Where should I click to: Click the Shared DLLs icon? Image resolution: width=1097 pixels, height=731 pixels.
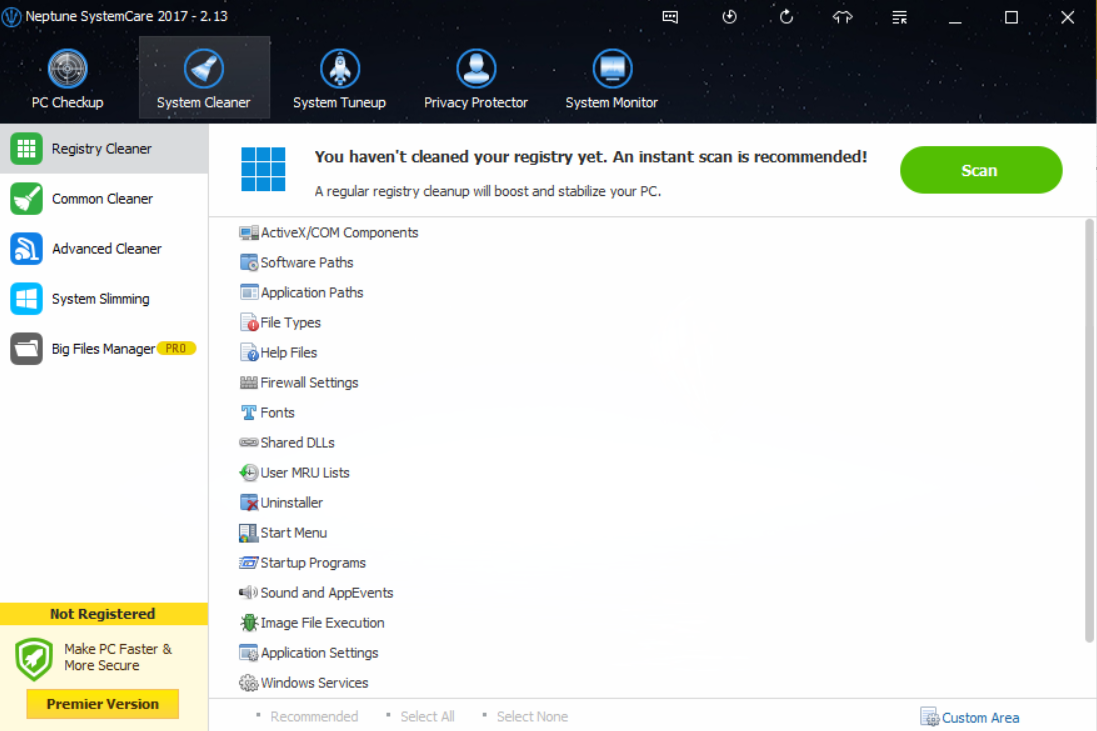(248, 442)
